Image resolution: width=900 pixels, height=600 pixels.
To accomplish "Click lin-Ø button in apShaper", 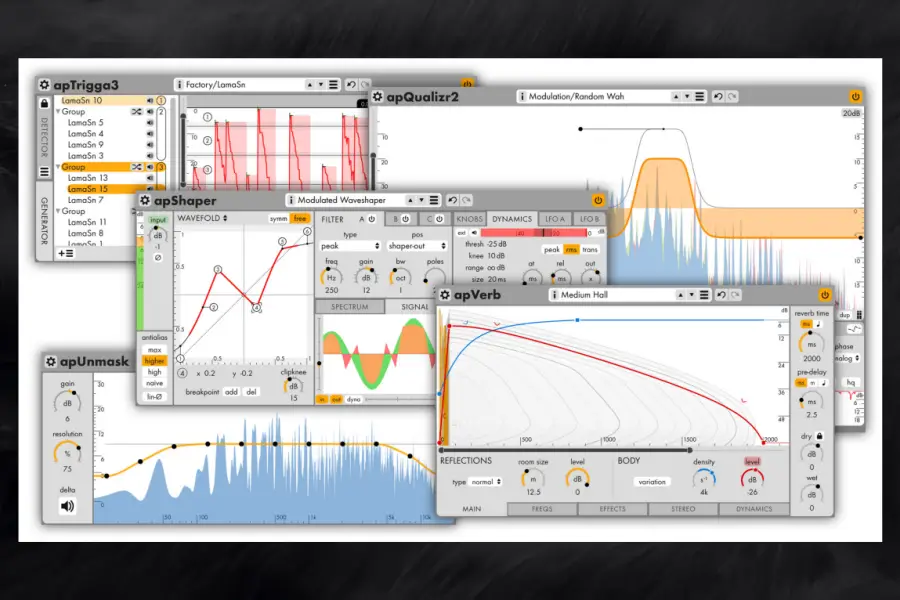I will click(154, 397).
